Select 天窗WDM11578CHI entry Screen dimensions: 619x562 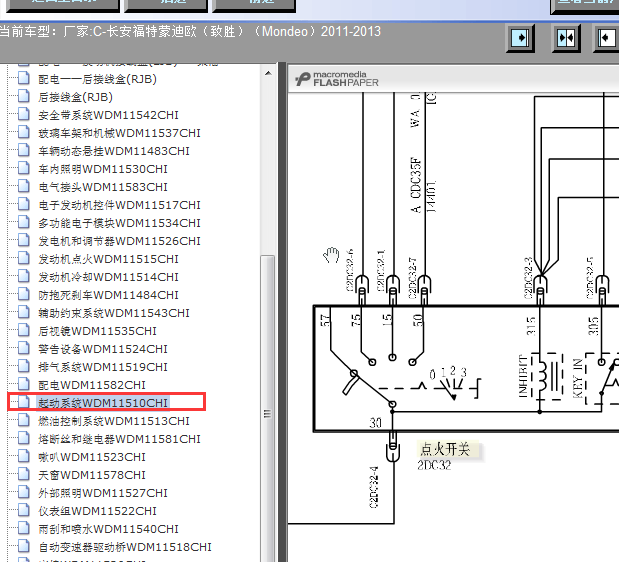[x=92, y=475]
